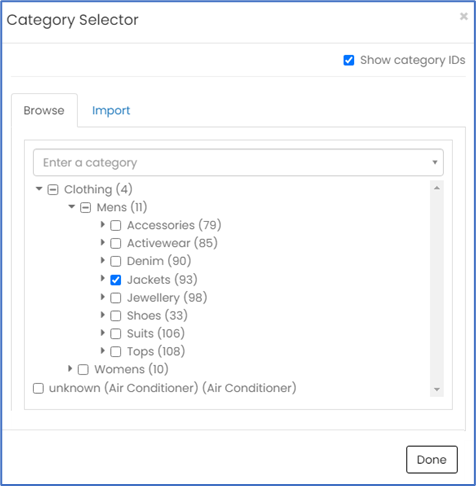This screenshot has height=486, width=476.
Task: Select the Shoes (33) checkbox
Action: tap(116, 316)
